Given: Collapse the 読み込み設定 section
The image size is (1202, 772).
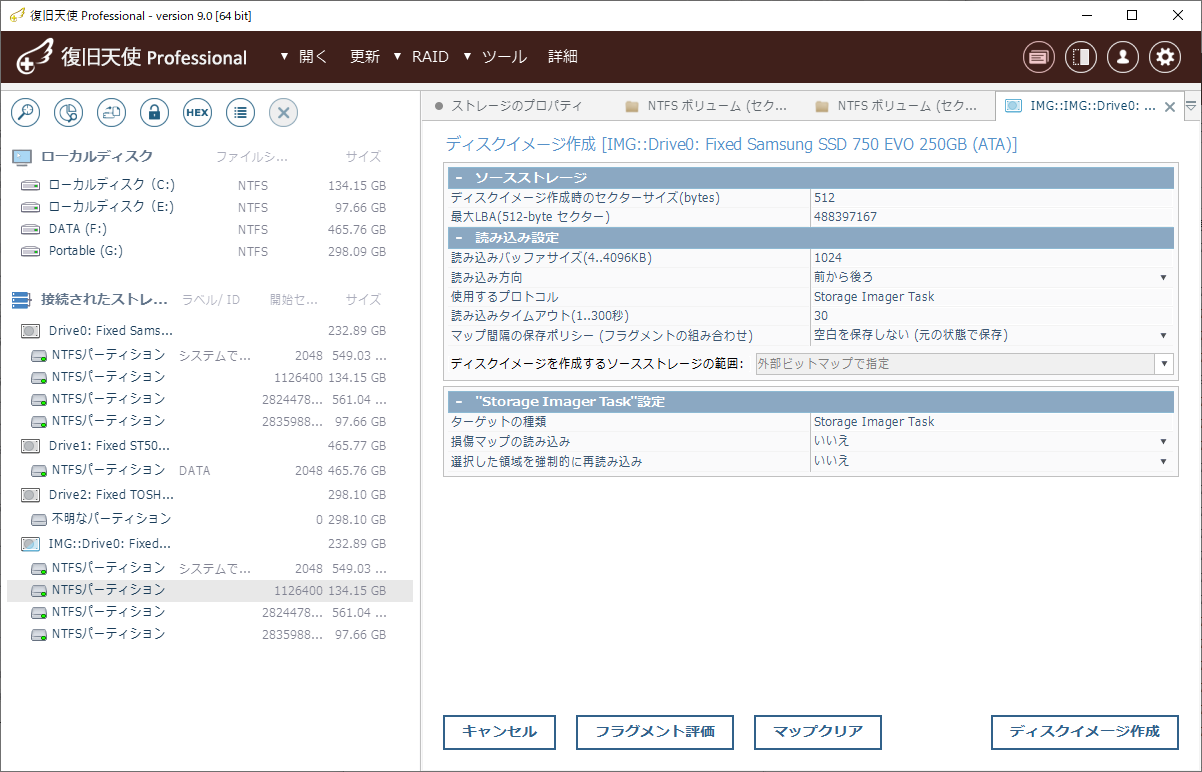Looking at the screenshot, I should [x=459, y=238].
